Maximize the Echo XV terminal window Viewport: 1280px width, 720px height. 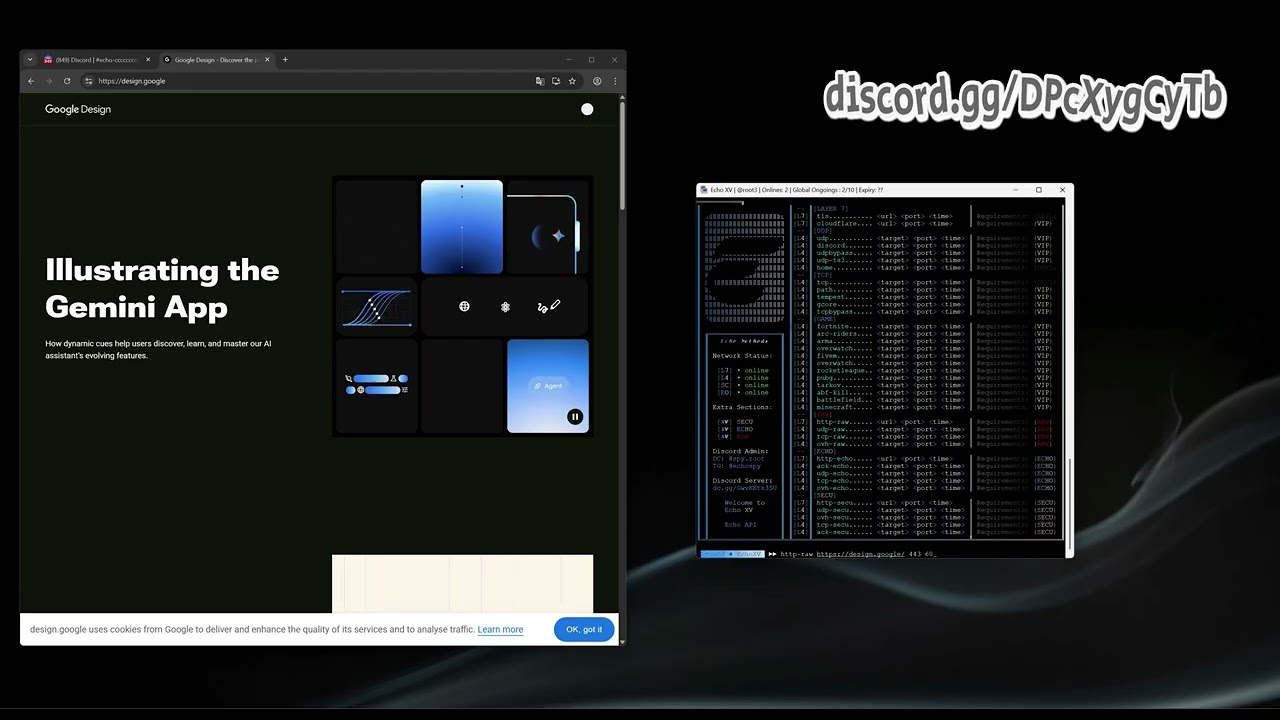(1039, 190)
